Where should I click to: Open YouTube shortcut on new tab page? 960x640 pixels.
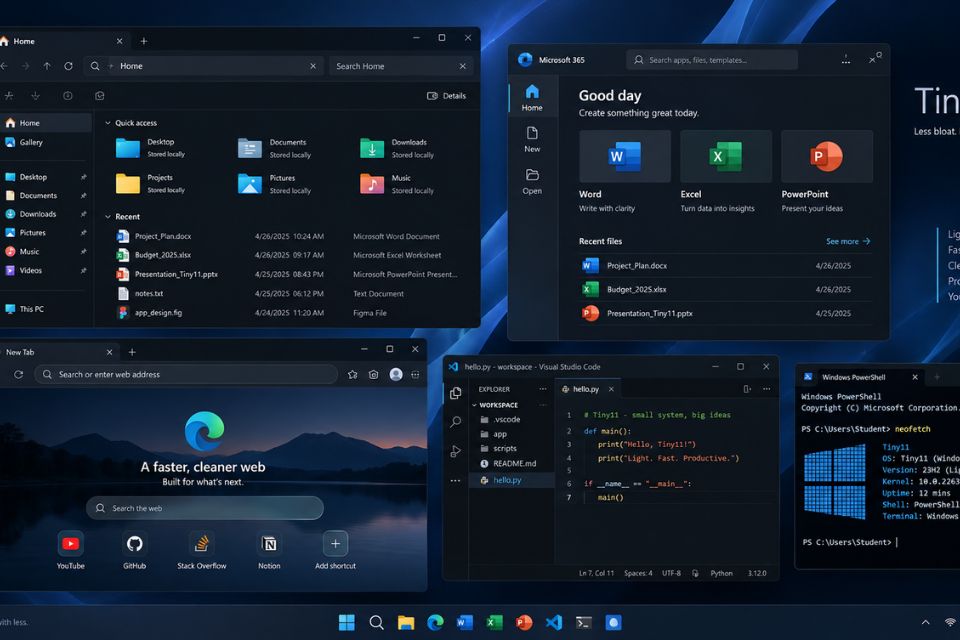click(x=70, y=543)
